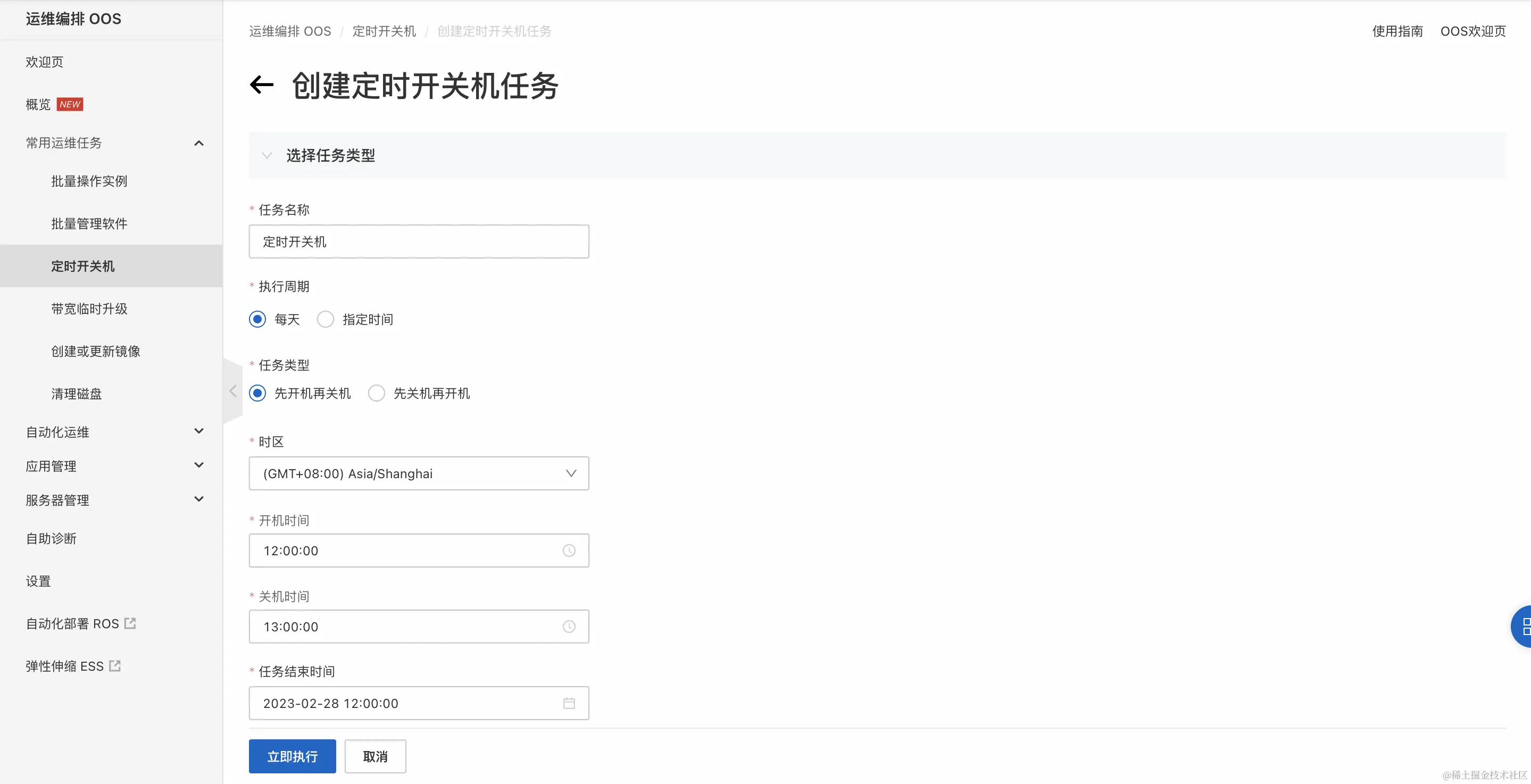Click clock icon in 开机时间 field
Viewport: 1531px width, 784px height.
(569, 551)
